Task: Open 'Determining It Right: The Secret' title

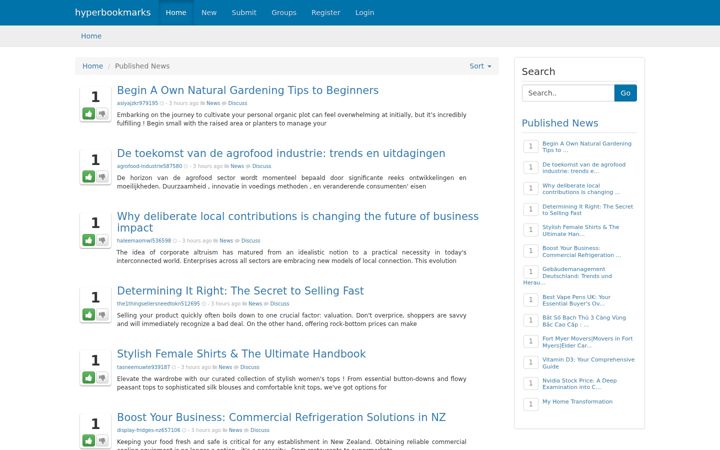Action: pyautogui.click(x=240, y=291)
